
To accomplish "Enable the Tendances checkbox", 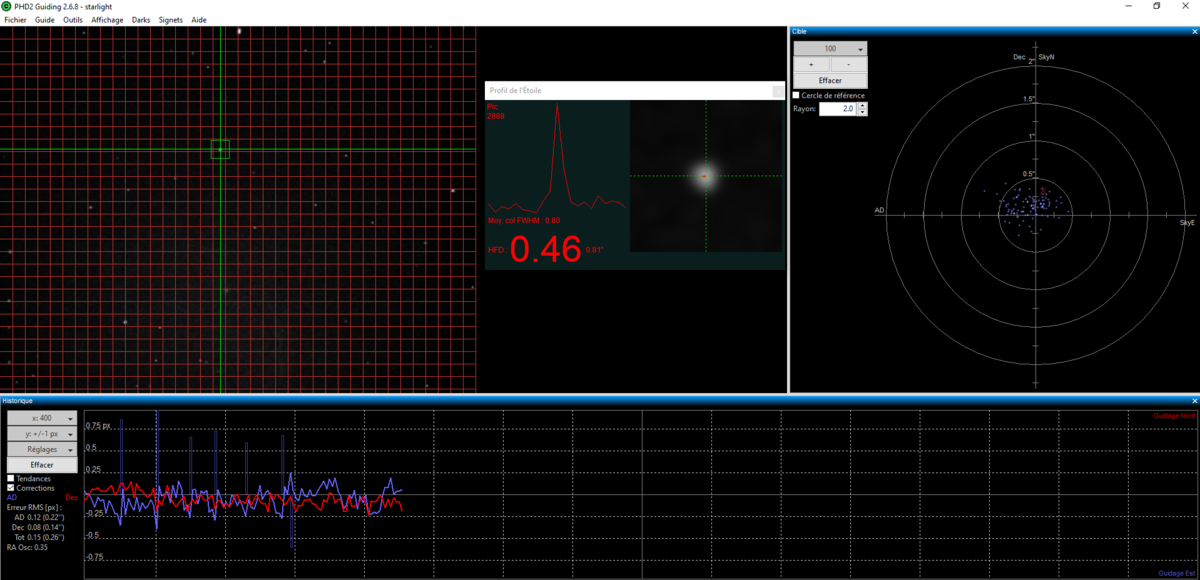I will coord(11,478).
